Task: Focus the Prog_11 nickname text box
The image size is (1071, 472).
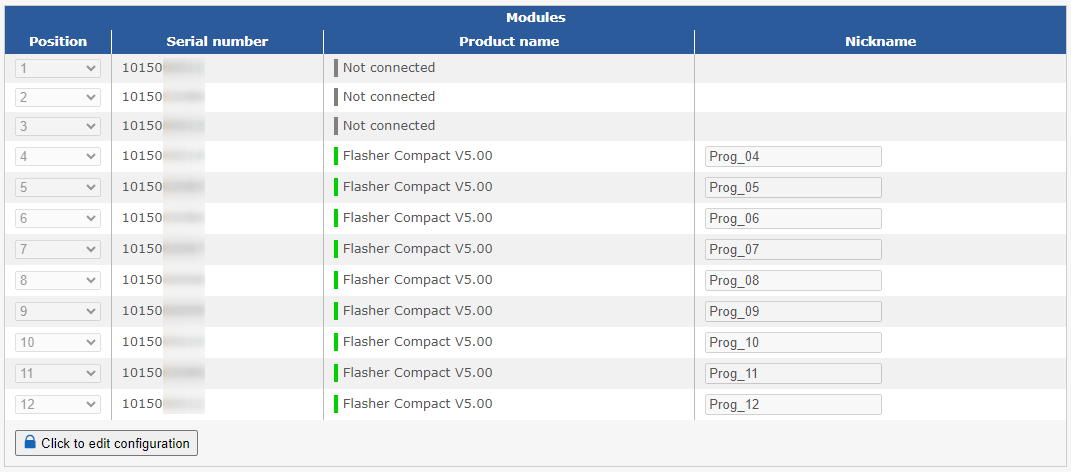Action: pos(793,373)
